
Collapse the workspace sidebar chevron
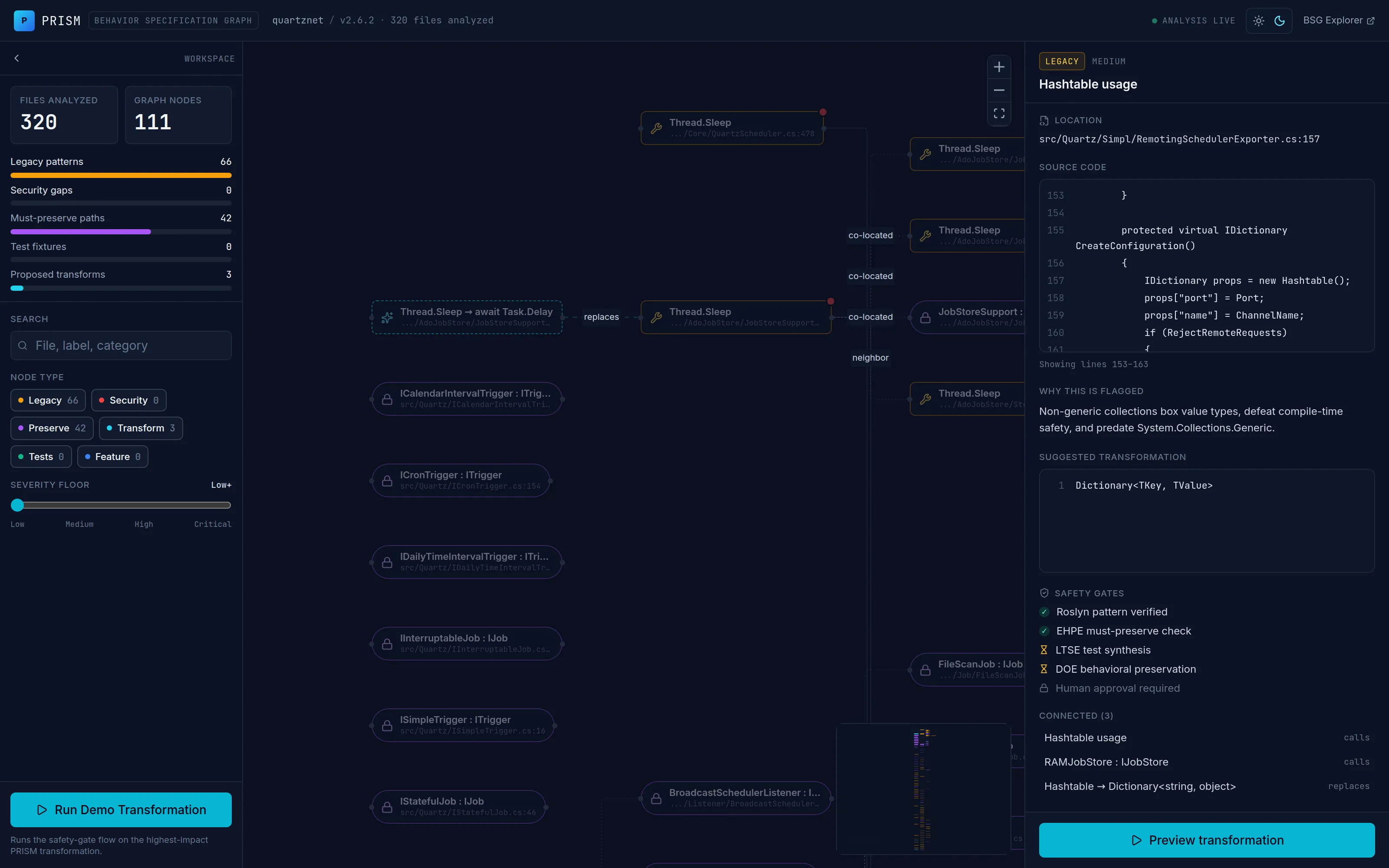(16, 58)
